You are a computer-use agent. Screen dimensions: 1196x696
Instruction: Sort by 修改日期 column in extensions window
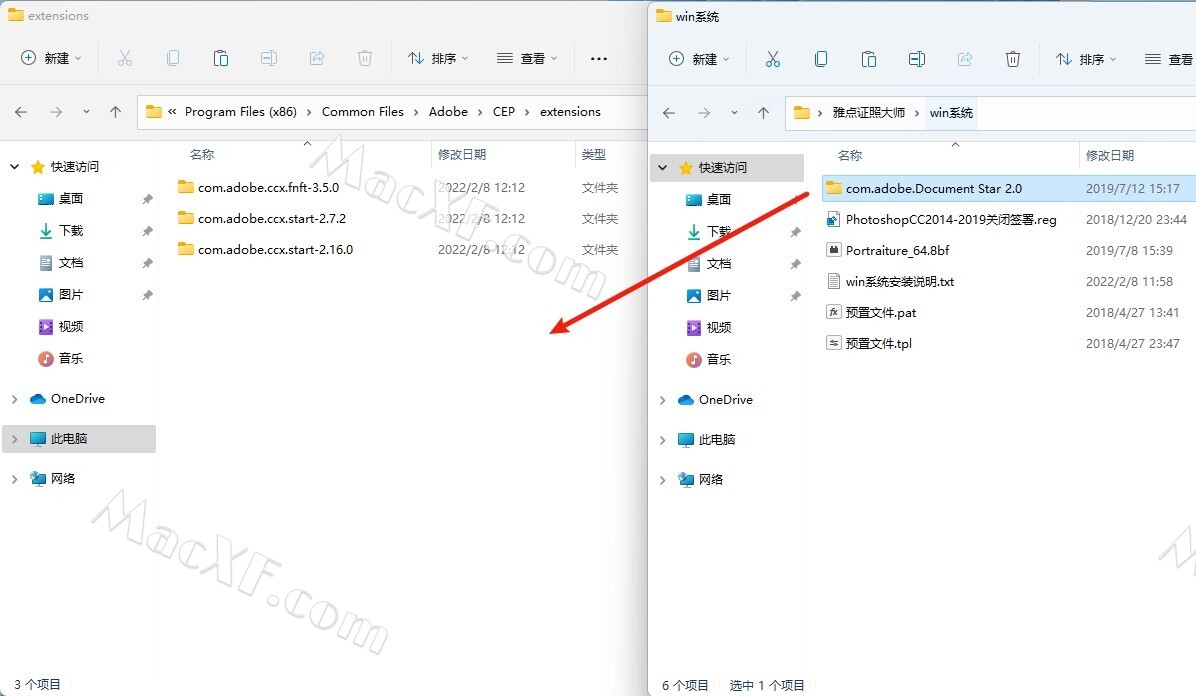click(x=461, y=154)
